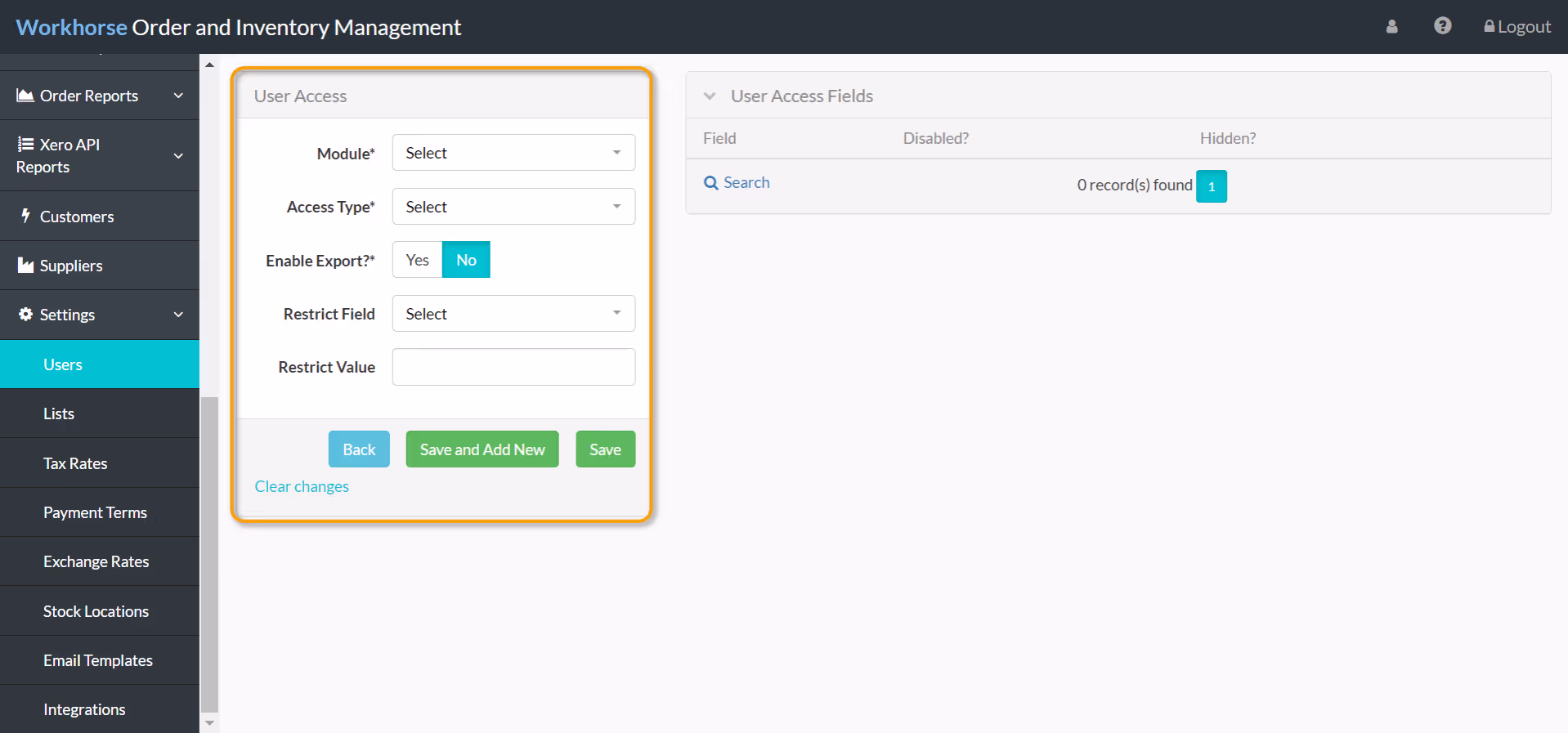This screenshot has height=733, width=1568.
Task: Click the Settings gear icon
Action: [x=25, y=315]
